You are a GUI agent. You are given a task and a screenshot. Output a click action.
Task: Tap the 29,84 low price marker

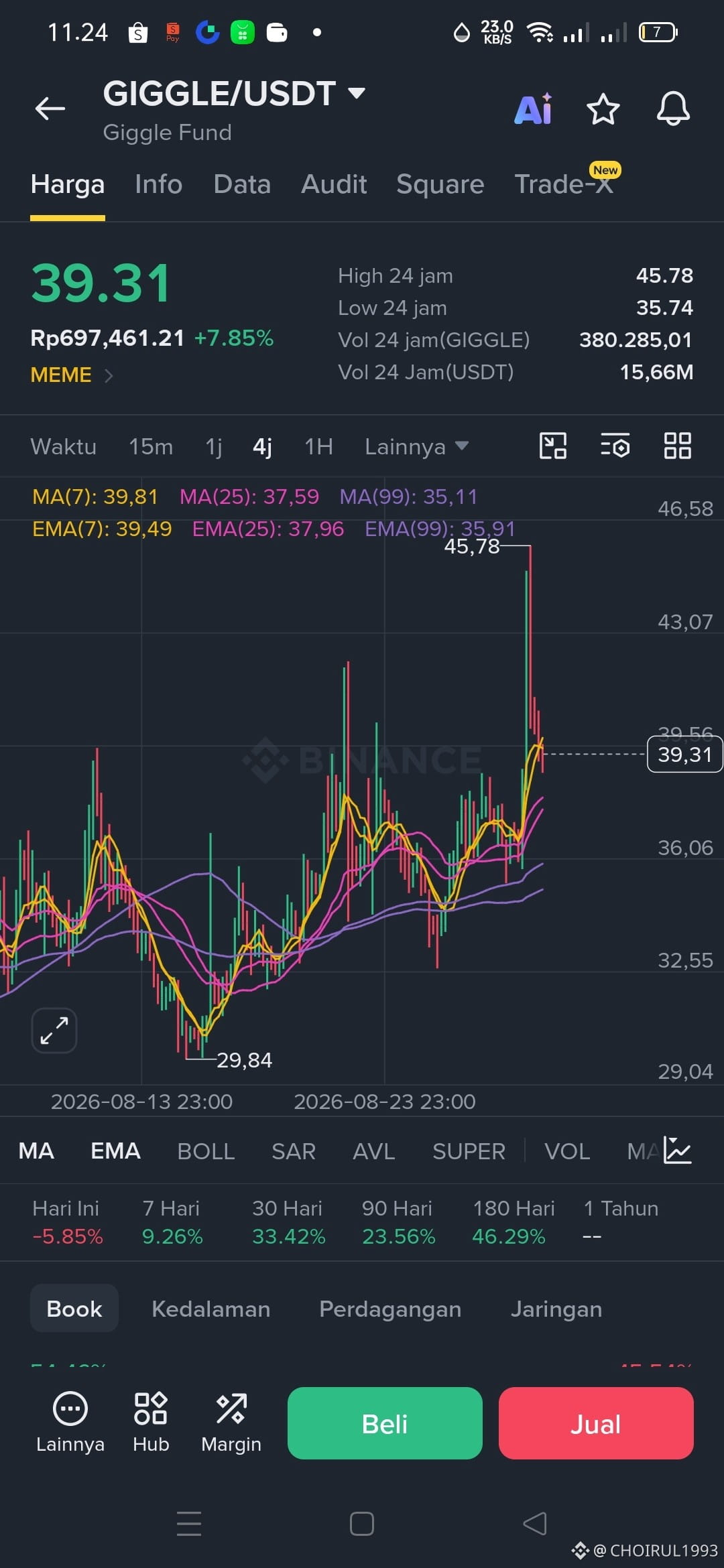[x=244, y=1060]
